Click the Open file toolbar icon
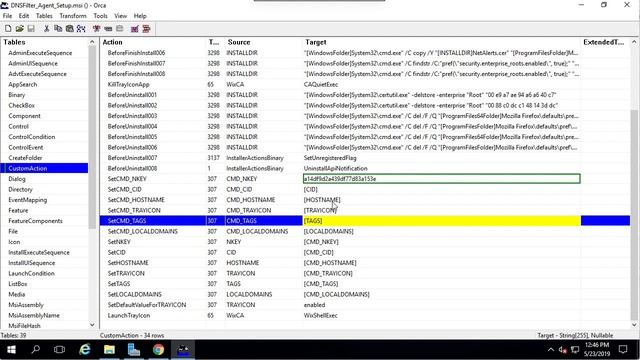Viewport: 640px width, 360px height. click(x=19, y=29)
